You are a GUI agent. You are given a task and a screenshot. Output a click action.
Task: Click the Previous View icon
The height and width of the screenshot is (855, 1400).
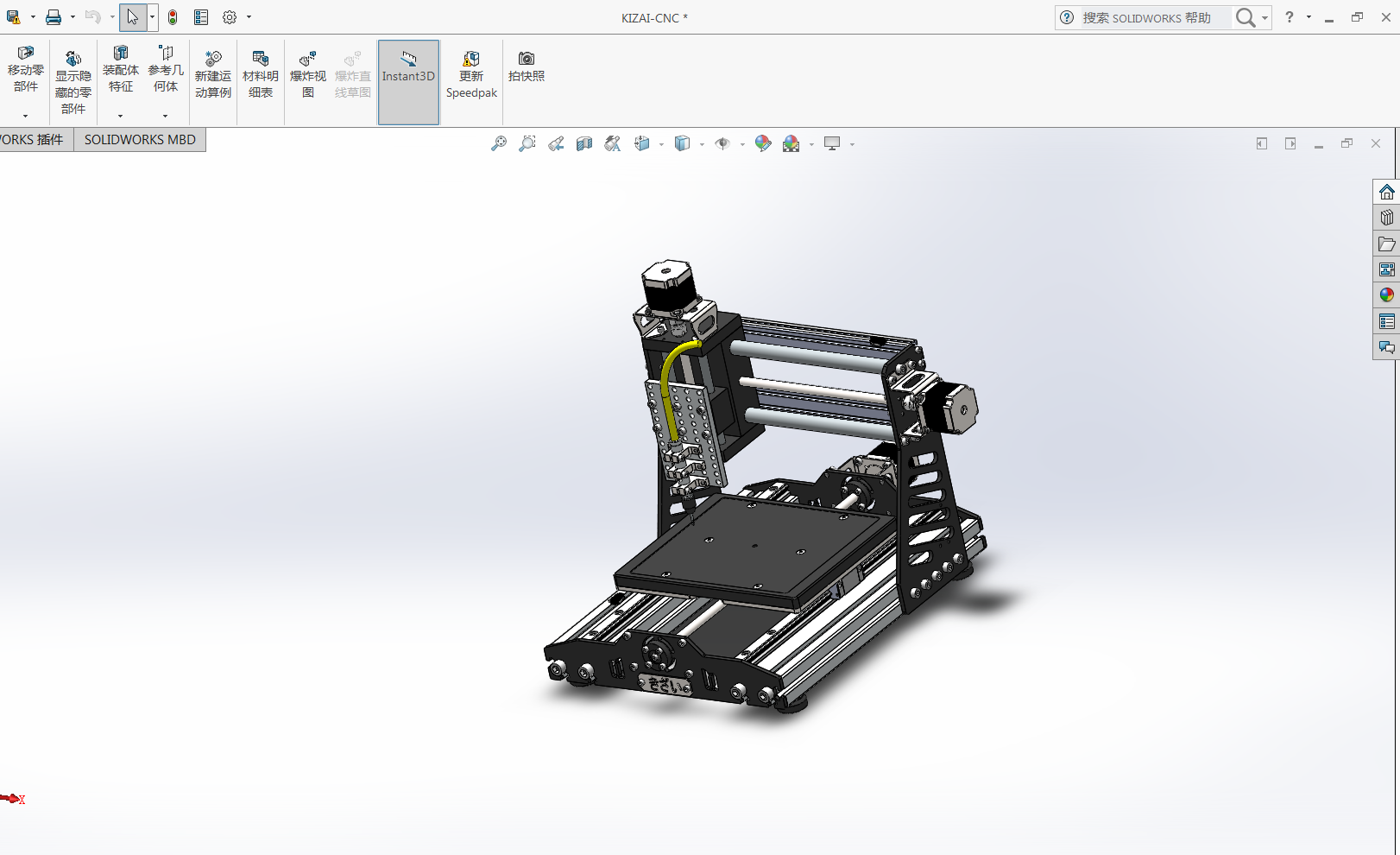tap(556, 144)
